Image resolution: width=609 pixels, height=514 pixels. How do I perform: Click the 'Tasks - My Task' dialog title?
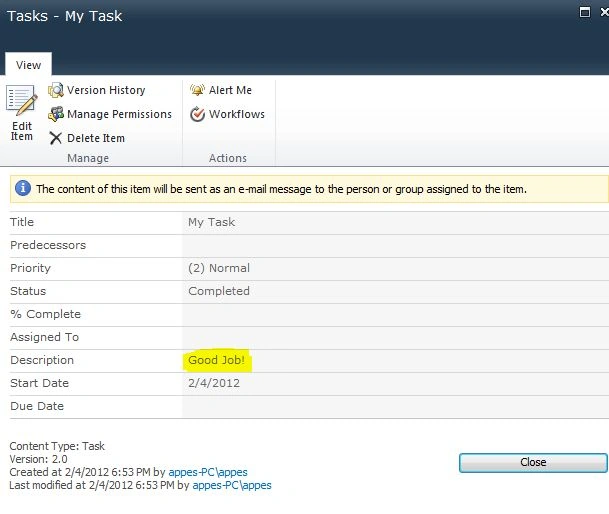(64, 16)
